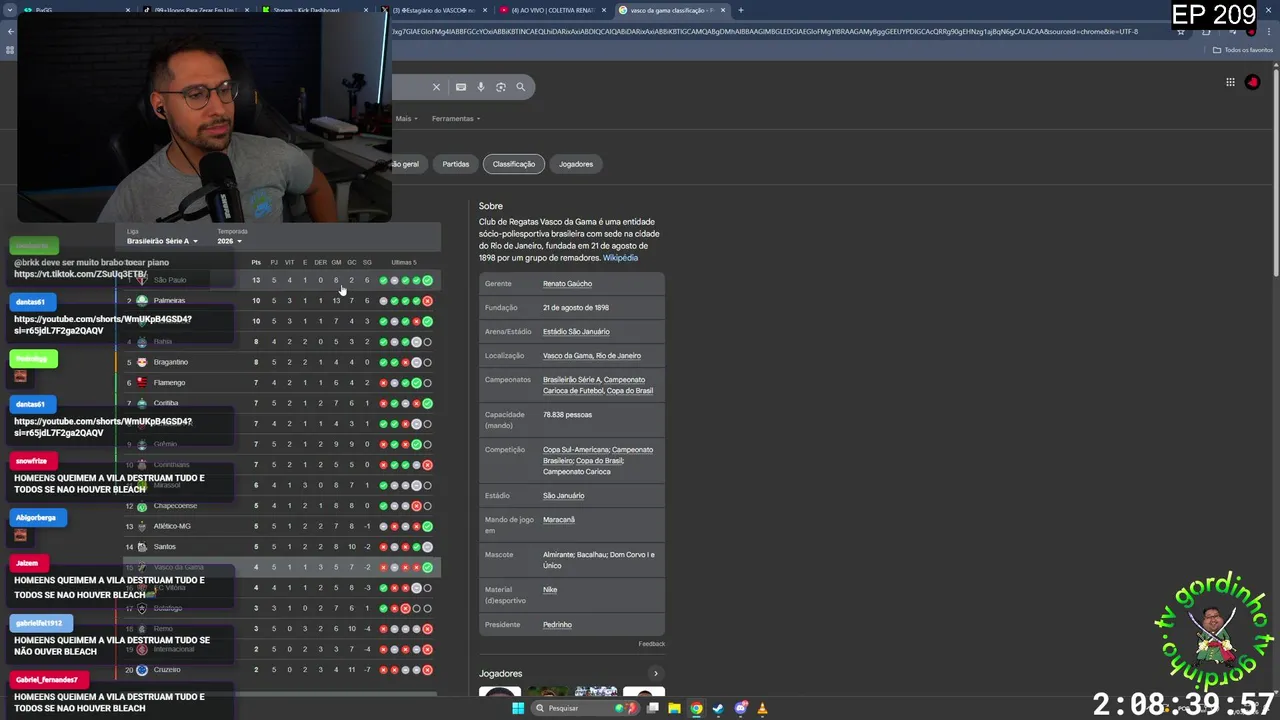Open a new browser tab
Screen dimensions: 1280x720
point(740,10)
